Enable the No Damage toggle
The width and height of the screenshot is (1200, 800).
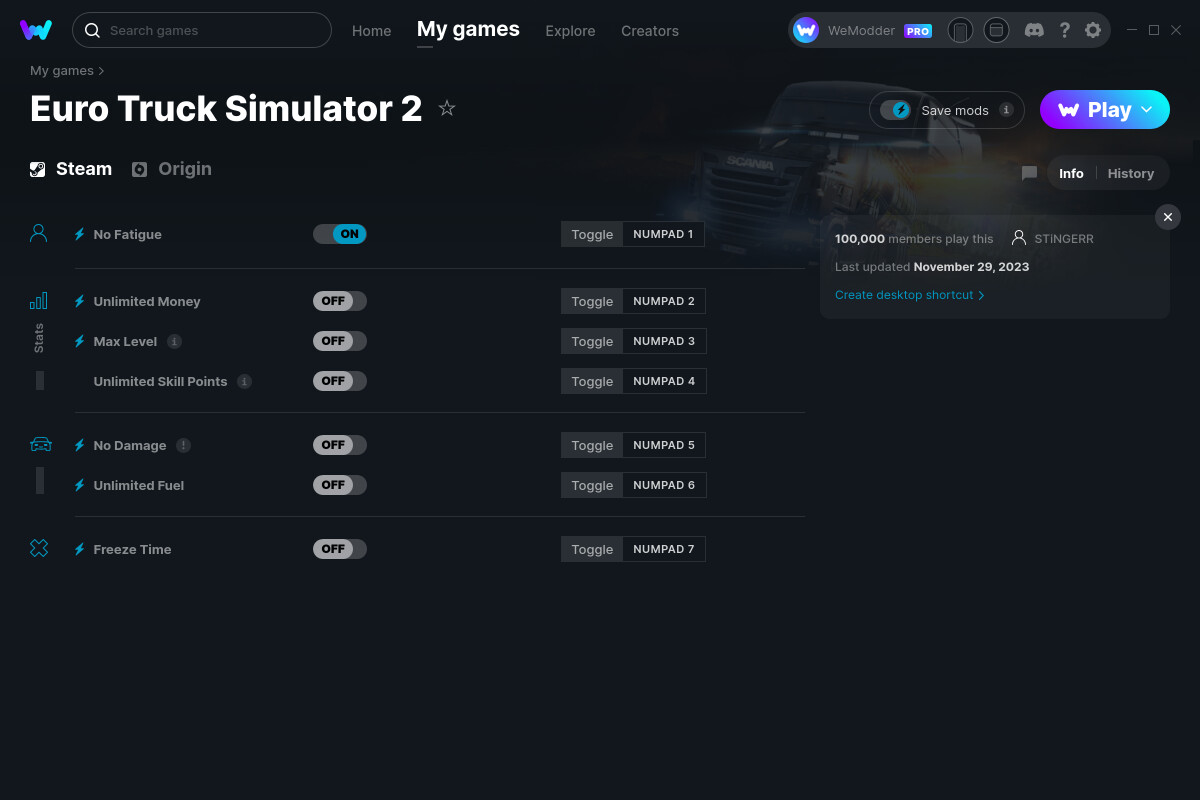[x=340, y=445]
